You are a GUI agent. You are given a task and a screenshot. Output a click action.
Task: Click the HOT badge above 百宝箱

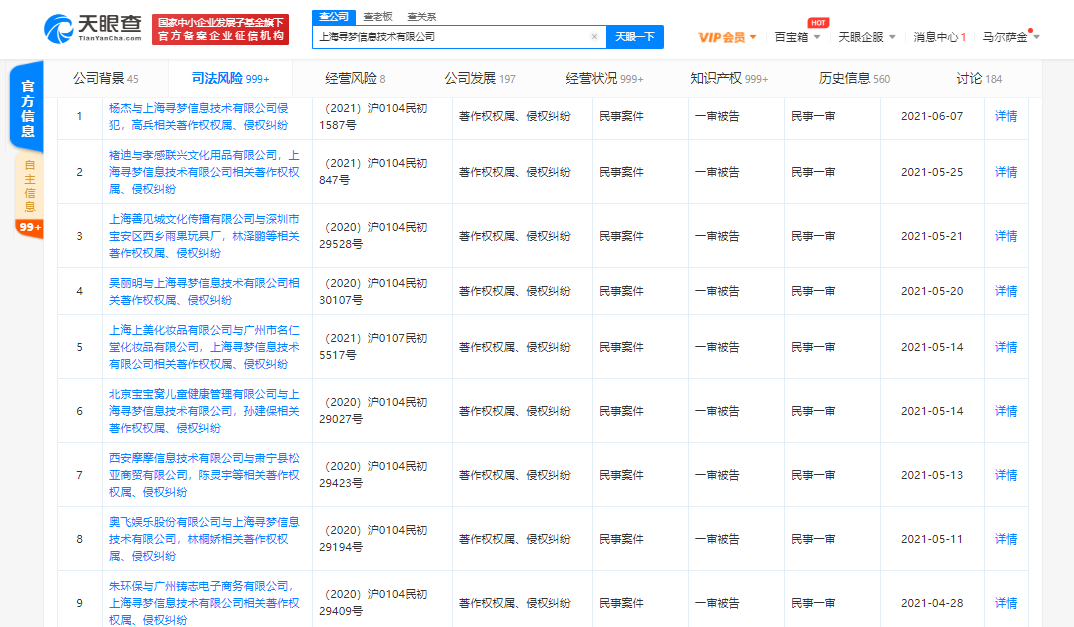pos(818,23)
